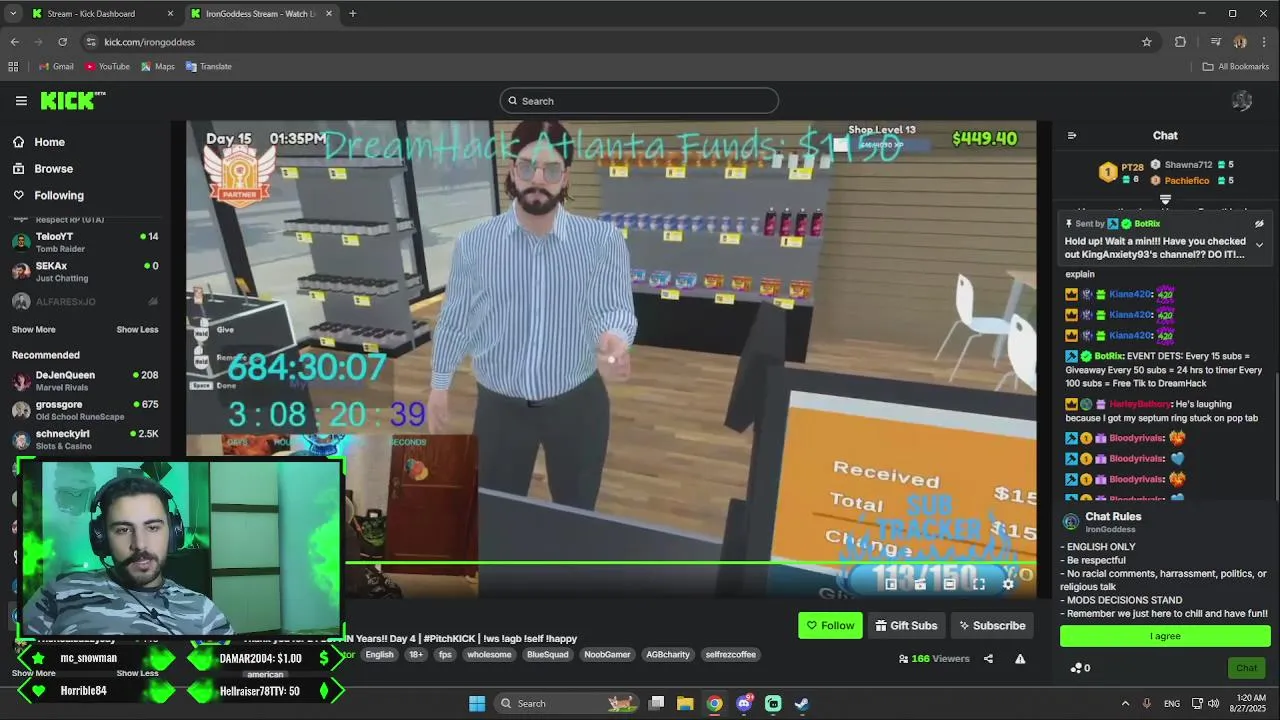View site information icon in address bar
This screenshot has height=720, width=1280.
coord(91,42)
